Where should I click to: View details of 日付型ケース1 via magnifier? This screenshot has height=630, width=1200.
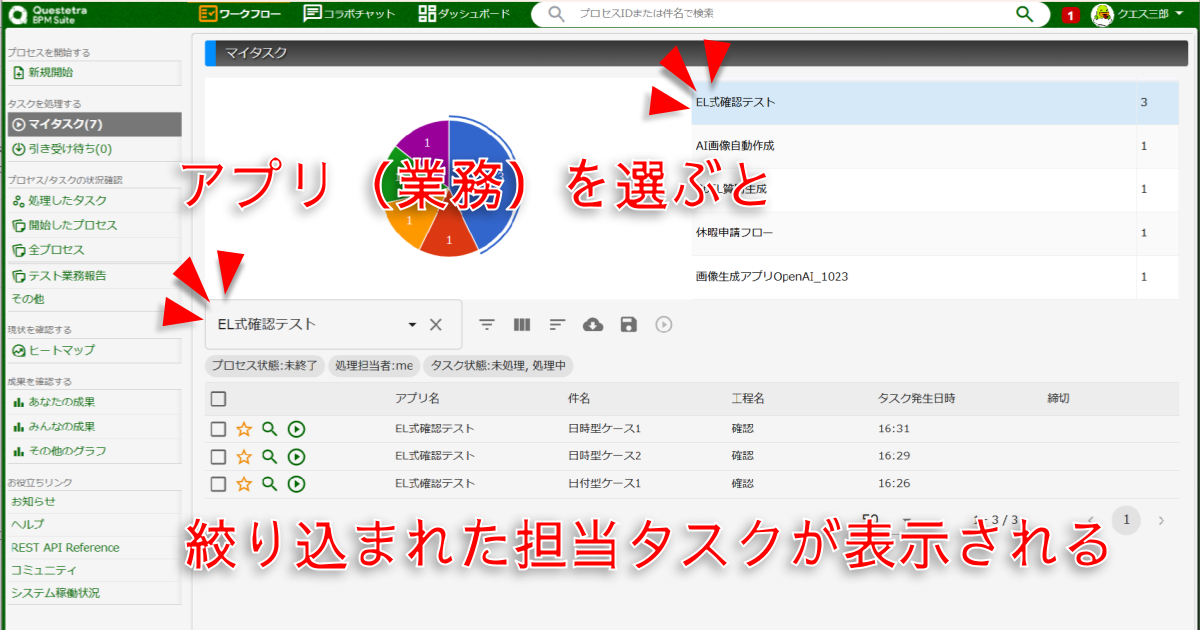(x=269, y=484)
